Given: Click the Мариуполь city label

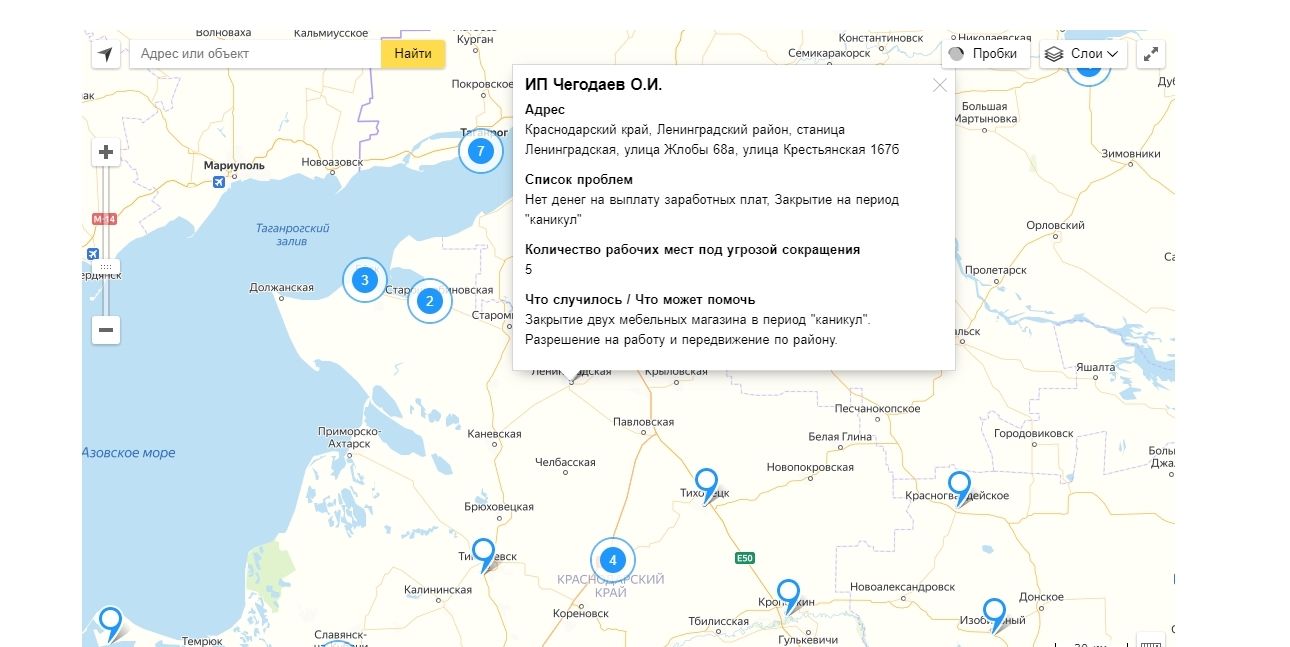Looking at the screenshot, I should (x=234, y=166).
